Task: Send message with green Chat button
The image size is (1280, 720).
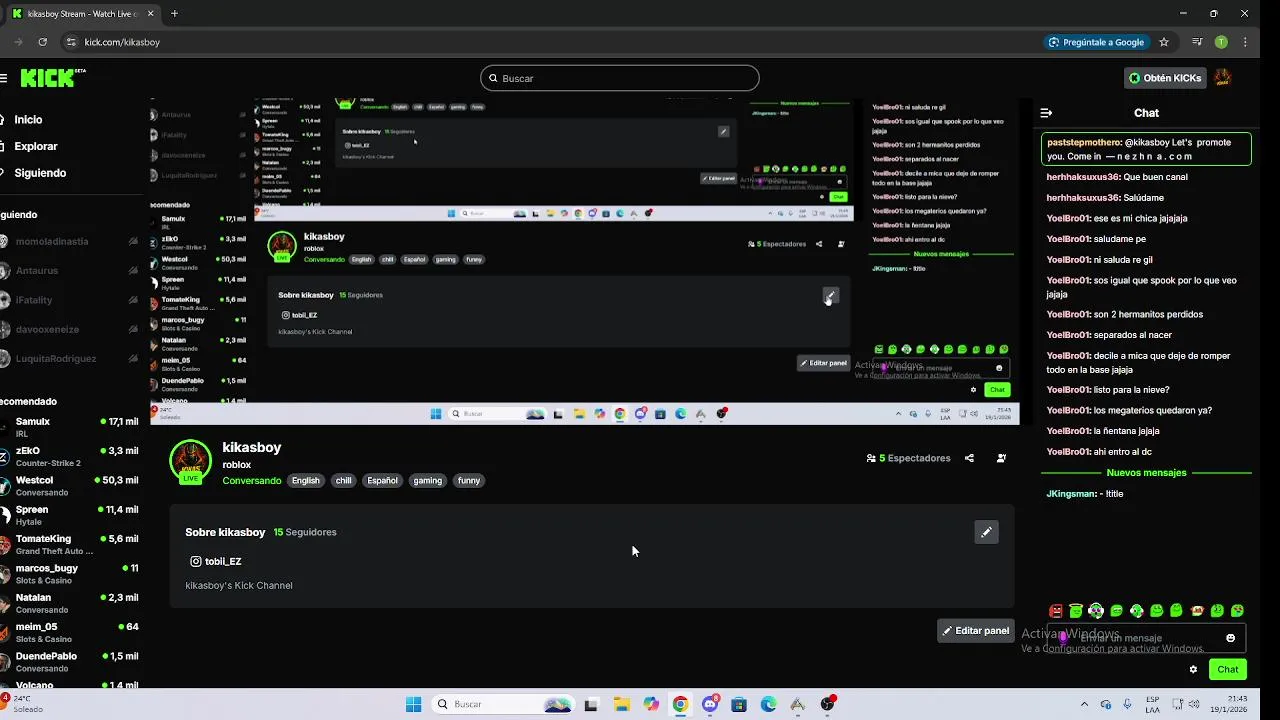Action: (1228, 670)
